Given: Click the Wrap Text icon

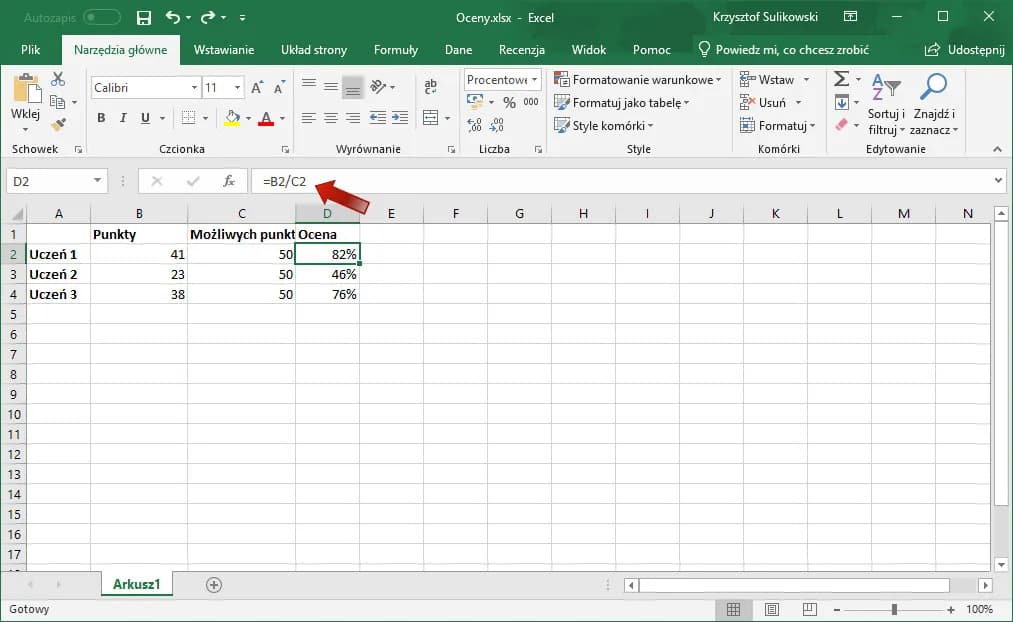Looking at the screenshot, I should click(x=431, y=87).
